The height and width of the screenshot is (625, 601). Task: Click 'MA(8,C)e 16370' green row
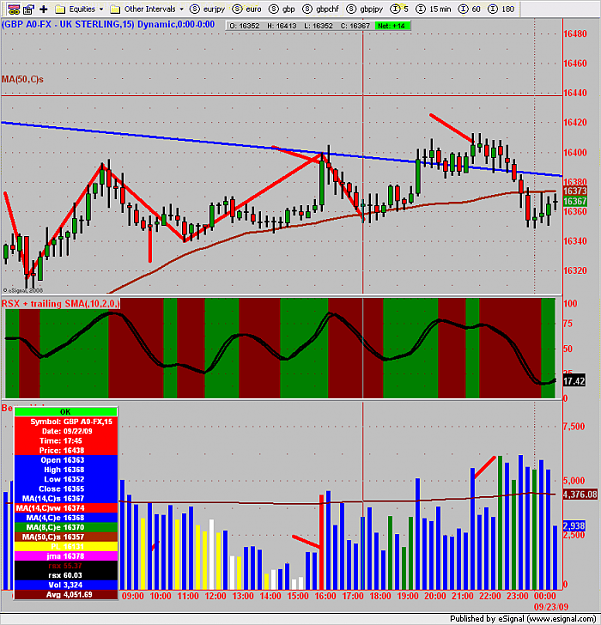coord(66,527)
